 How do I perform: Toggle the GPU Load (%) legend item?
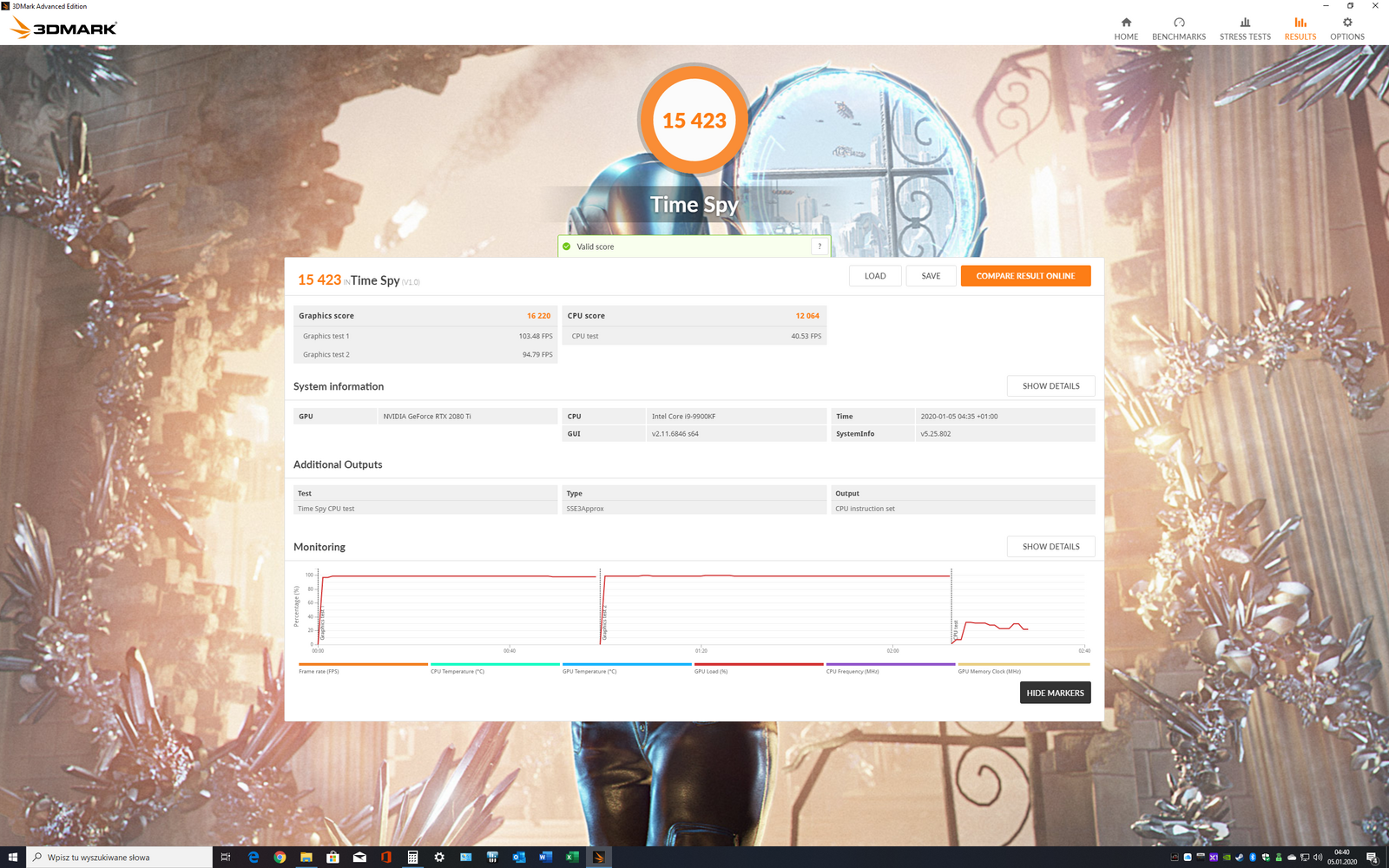pyautogui.click(x=759, y=667)
